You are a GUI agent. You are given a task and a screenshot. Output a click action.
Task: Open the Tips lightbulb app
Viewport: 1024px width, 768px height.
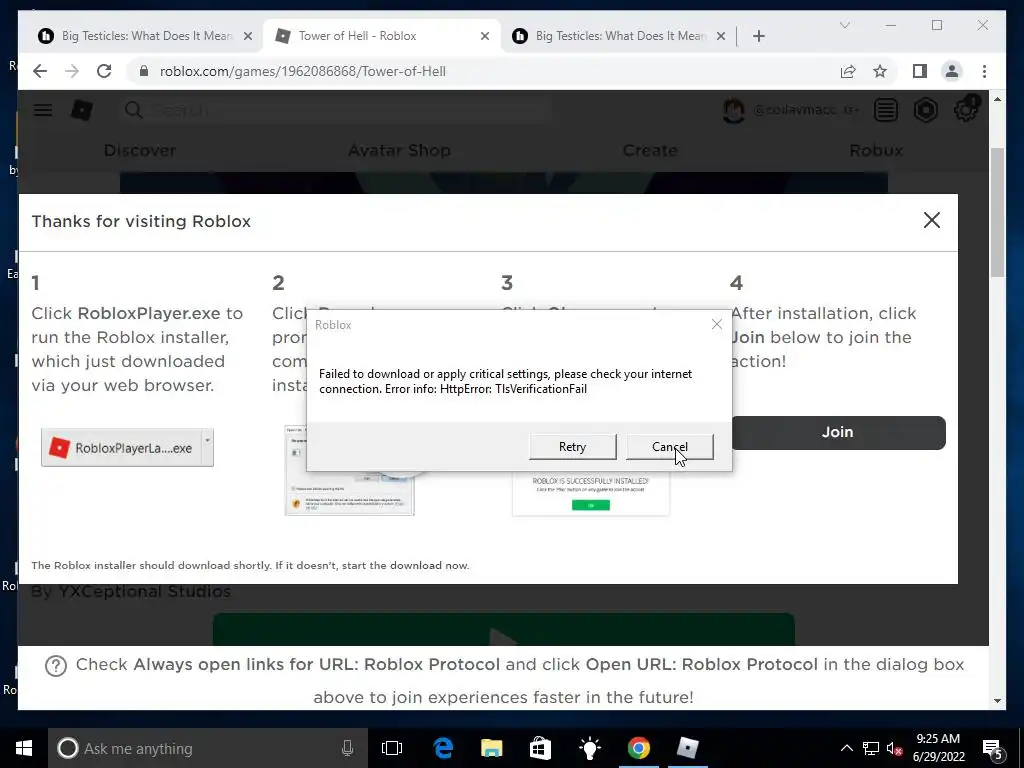[590, 748]
